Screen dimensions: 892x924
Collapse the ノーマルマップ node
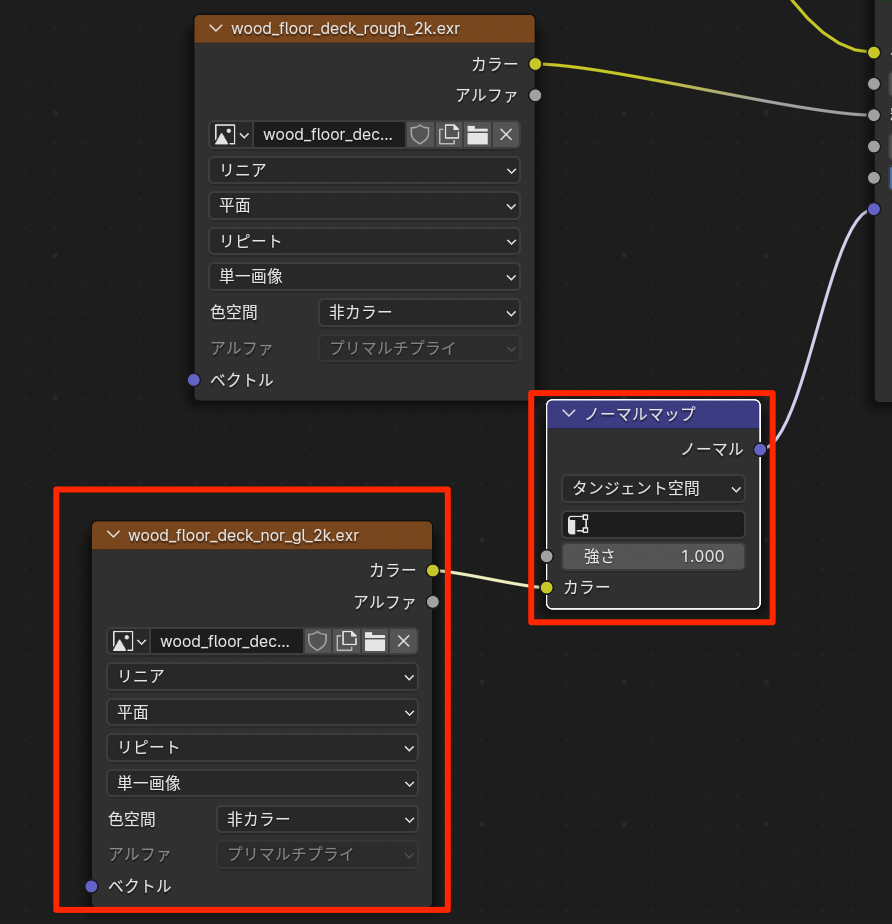pos(569,413)
